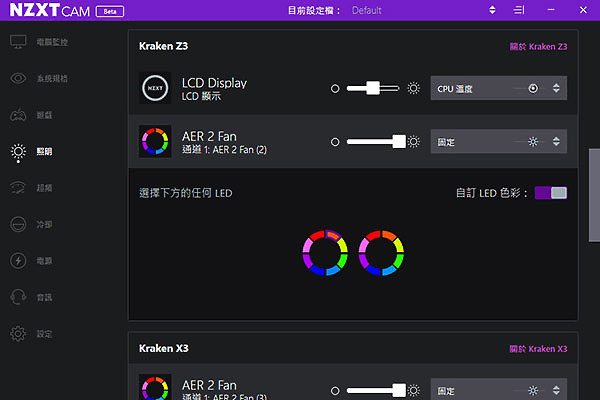
Task: Click LCD Display maximum brightness sun icon
Action: tap(413, 88)
